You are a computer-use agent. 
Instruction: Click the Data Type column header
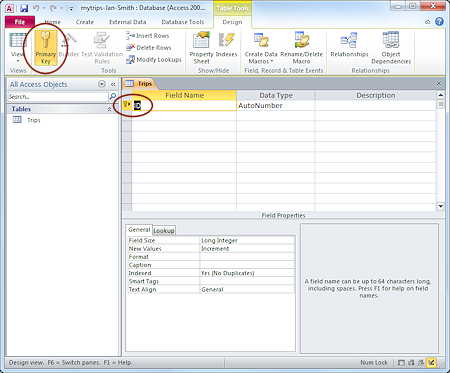pos(276,95)
